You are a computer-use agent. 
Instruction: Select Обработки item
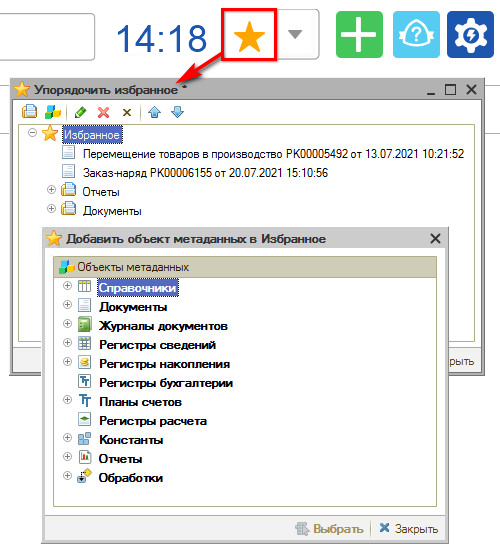(x=131, y=478)
